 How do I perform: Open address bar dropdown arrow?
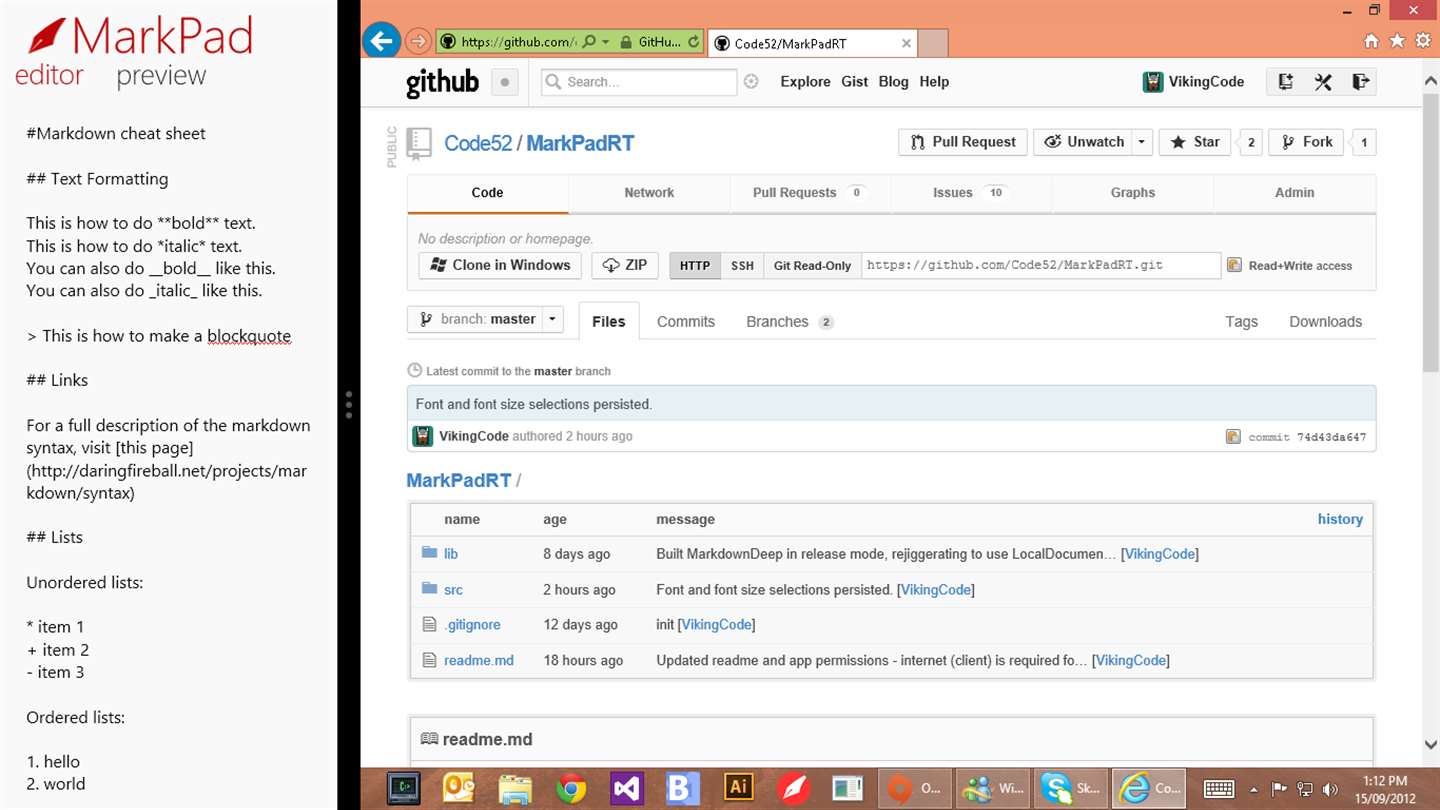point(605,42)
